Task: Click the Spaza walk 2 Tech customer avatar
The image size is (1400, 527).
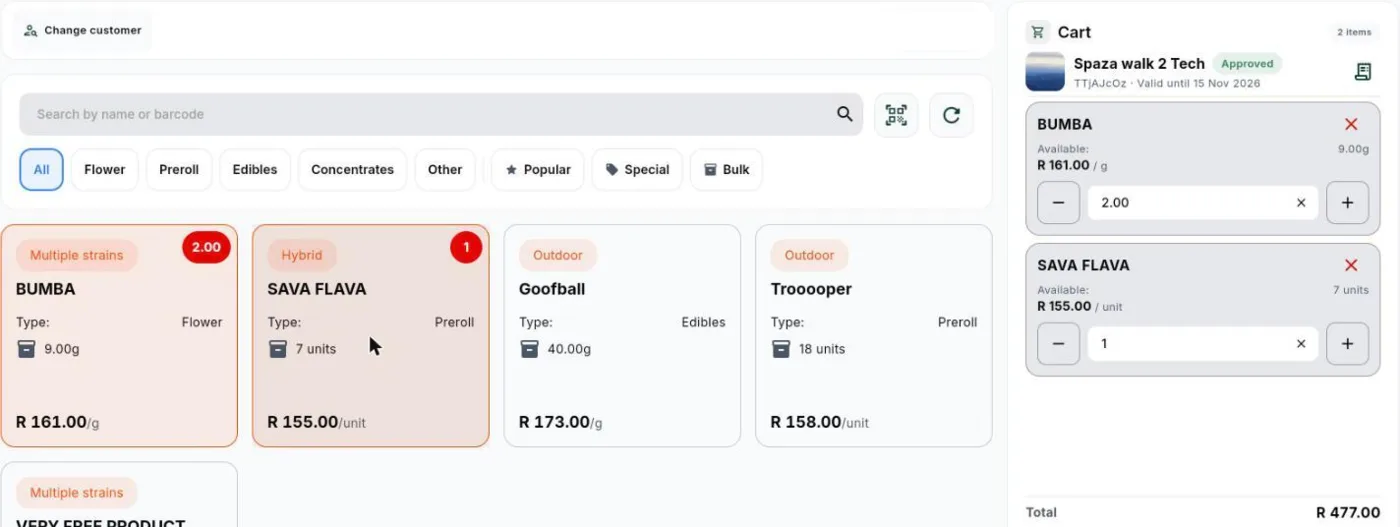Action: click(x=1045, y=72)
